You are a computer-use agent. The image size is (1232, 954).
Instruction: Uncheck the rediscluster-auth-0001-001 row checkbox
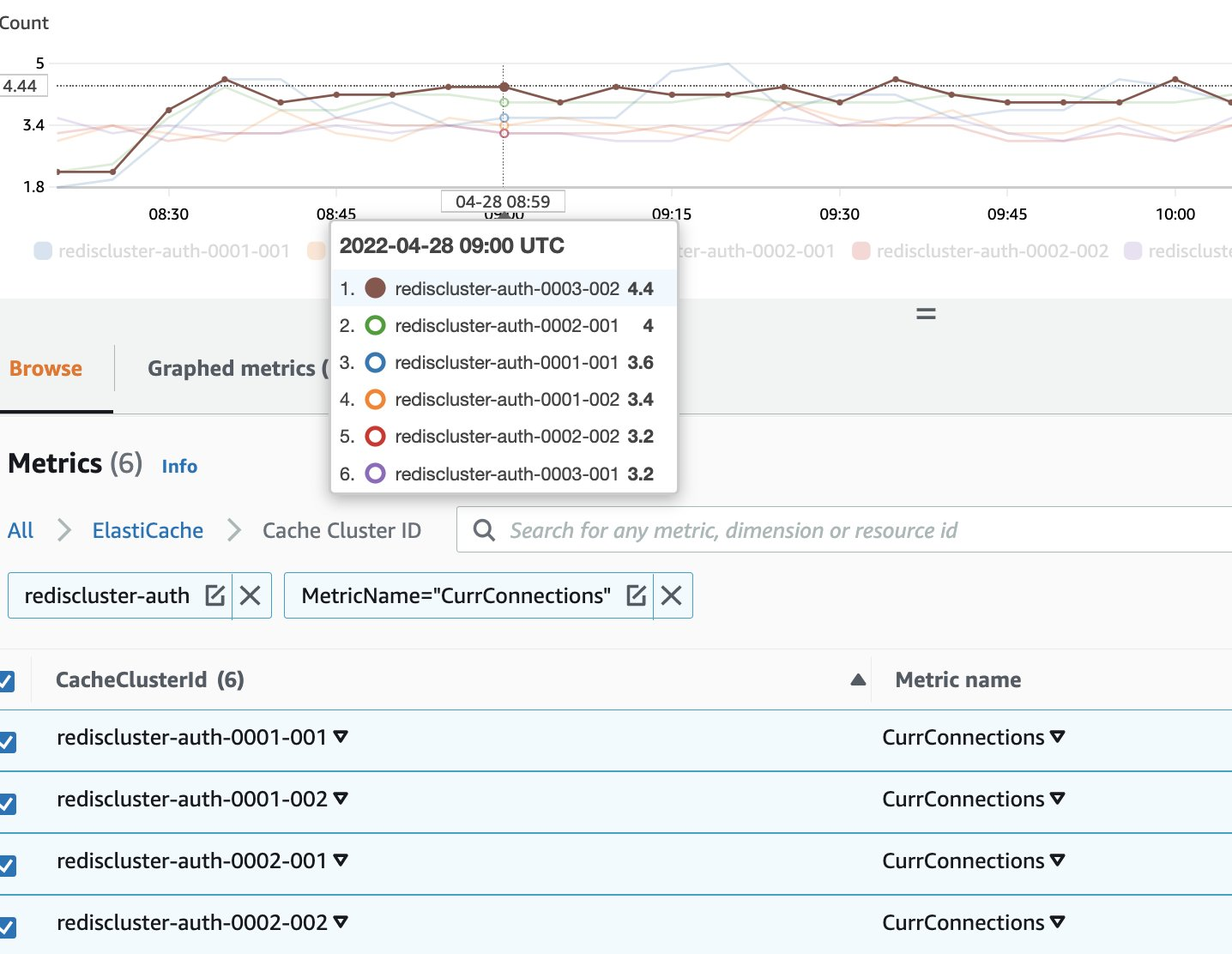(x=6, y=742)
